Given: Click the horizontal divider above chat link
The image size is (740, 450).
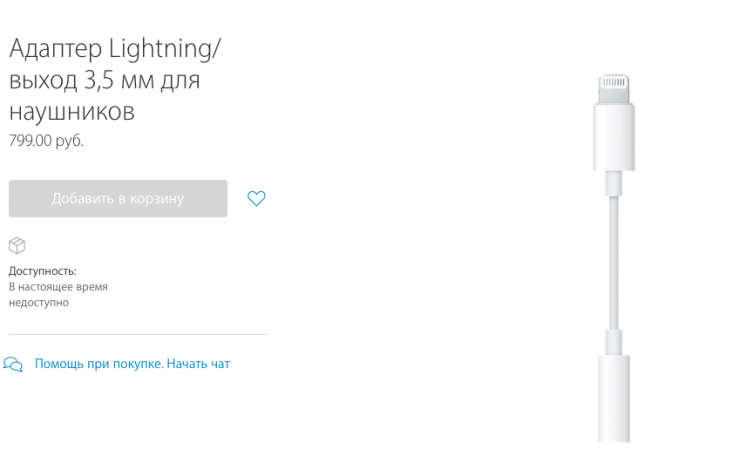Looking at the screenshot, I should tap(138, 334).
